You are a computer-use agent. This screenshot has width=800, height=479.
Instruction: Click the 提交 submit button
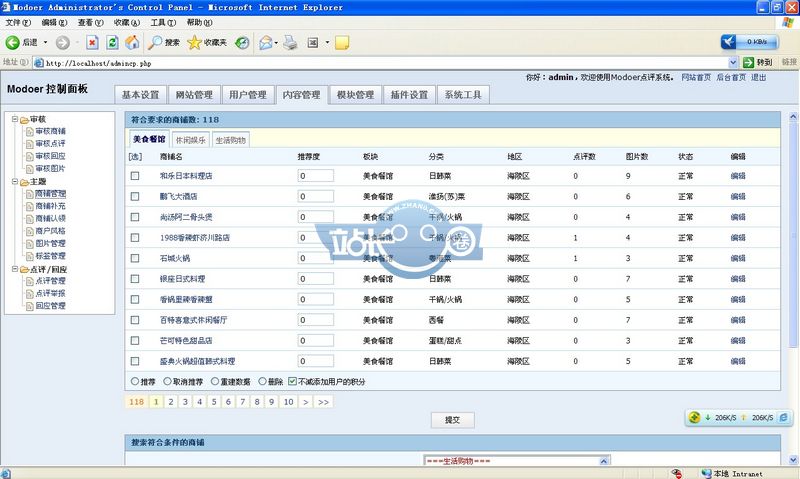(453, 420)
